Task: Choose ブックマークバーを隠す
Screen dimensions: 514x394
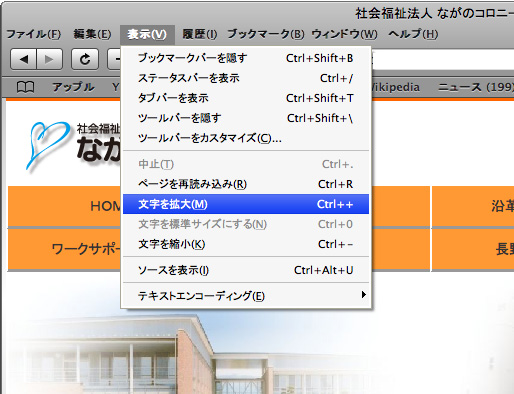Action: tap(246, 58)
